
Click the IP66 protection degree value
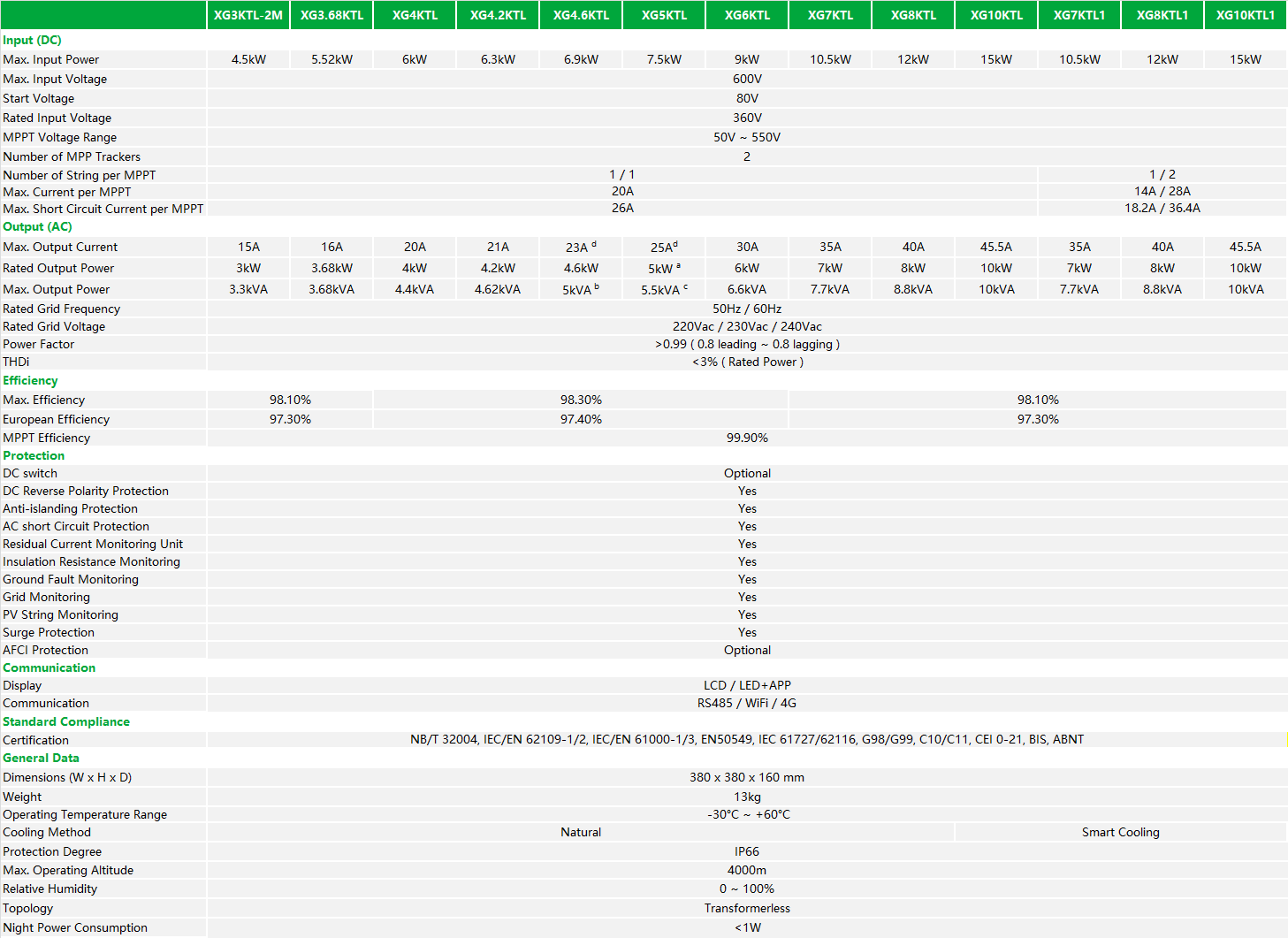747,851
